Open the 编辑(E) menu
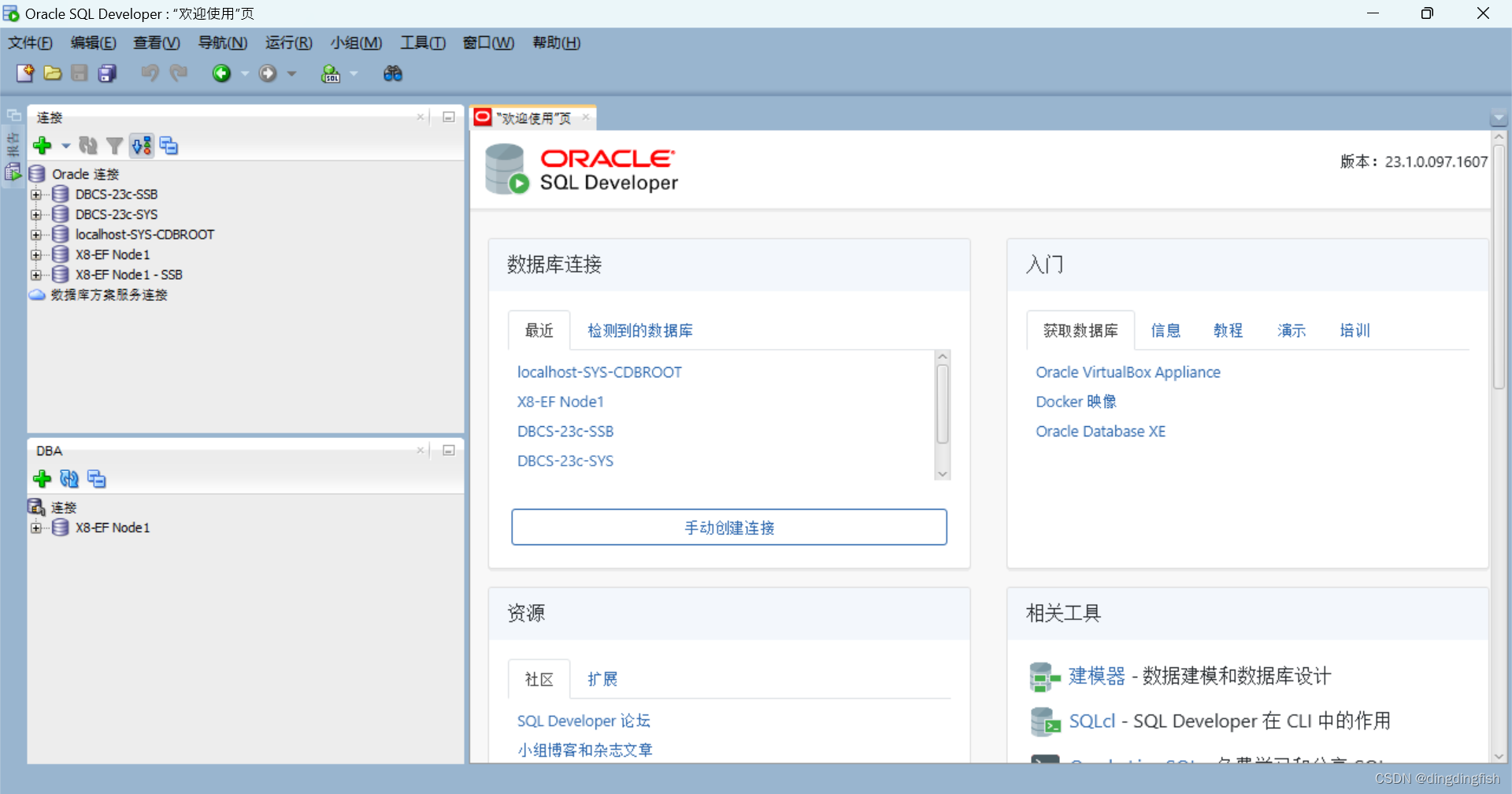The height and width of the screenshot is (794, 1512). tap(93, 43)
